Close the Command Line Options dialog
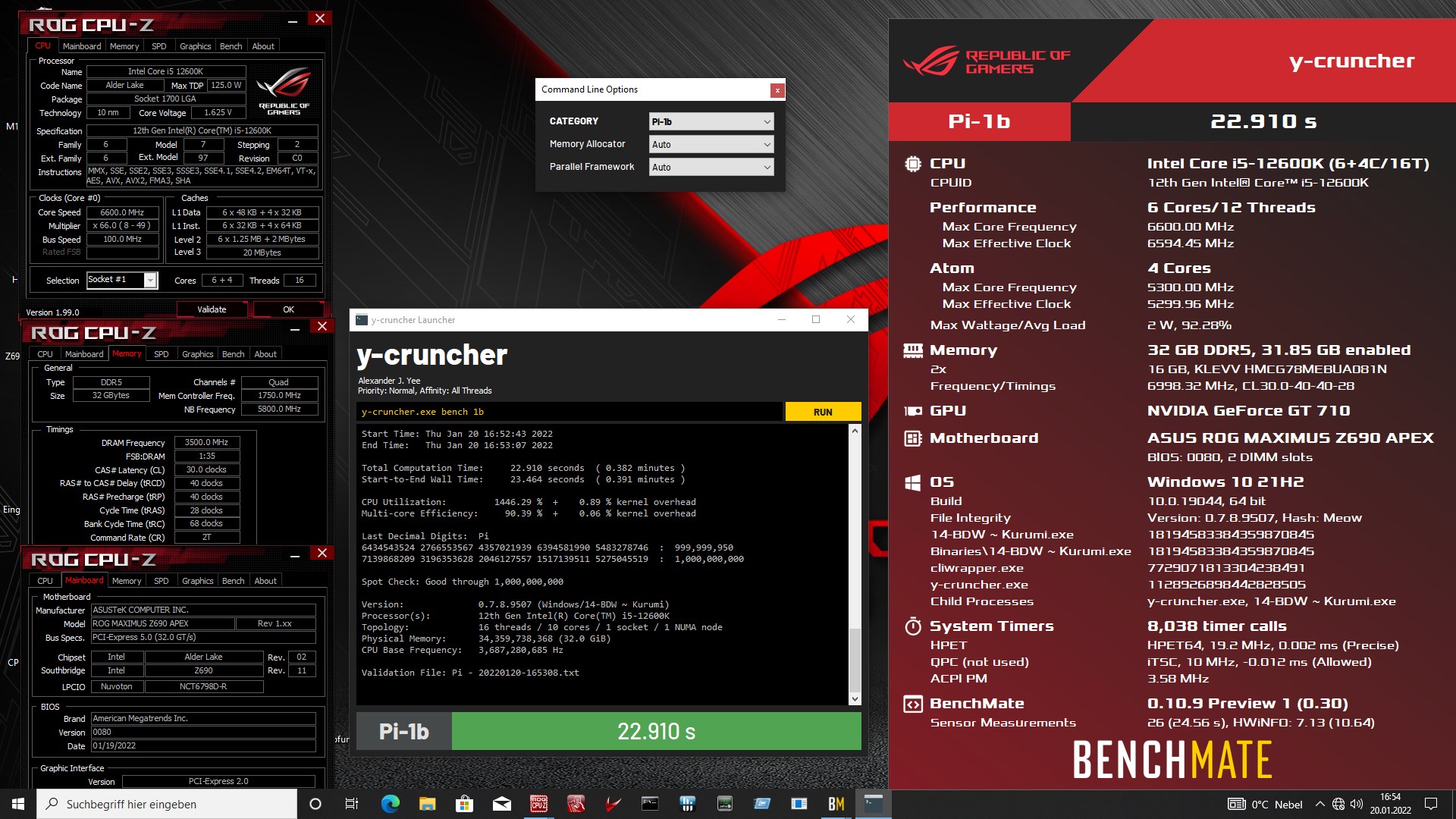 pyautogui.click(x=777, y=90)
